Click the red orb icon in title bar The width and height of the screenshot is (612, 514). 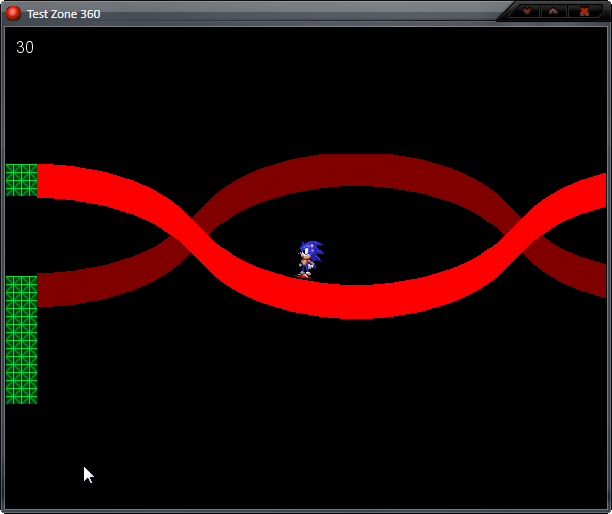click(13, 13)
